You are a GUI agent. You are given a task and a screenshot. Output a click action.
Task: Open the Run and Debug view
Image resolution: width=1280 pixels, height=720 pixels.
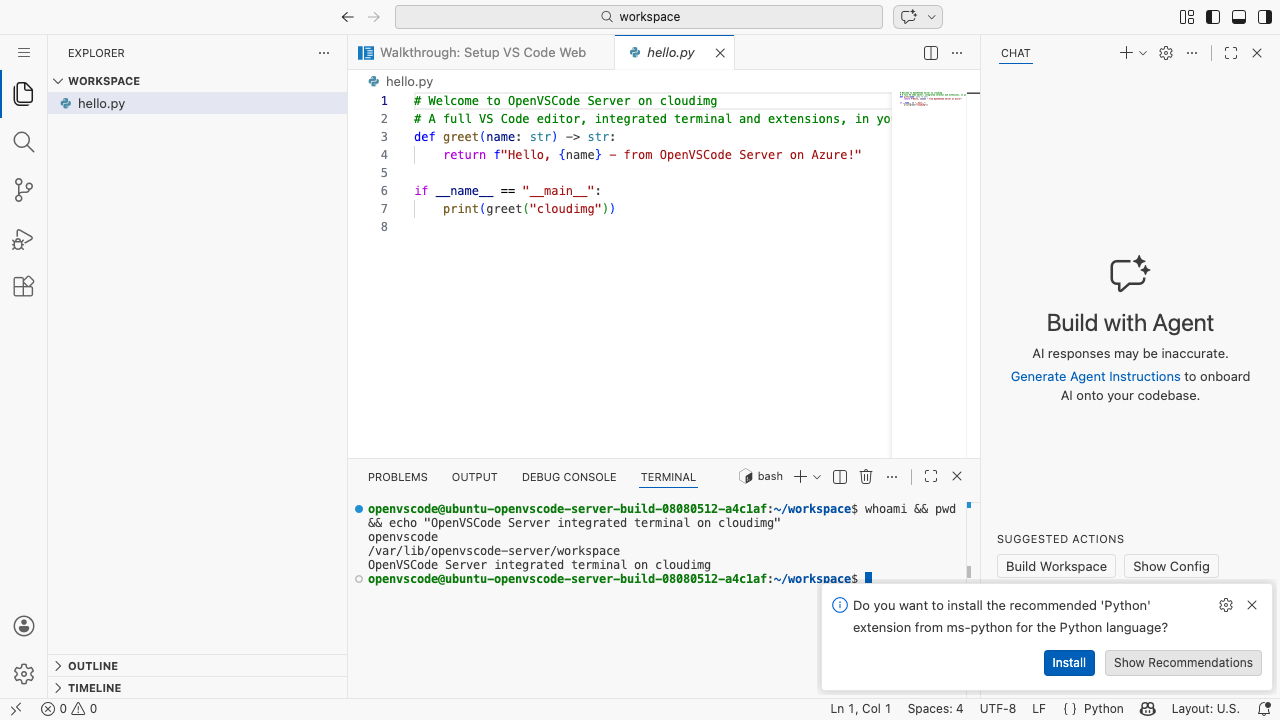[x=24, y=239]
